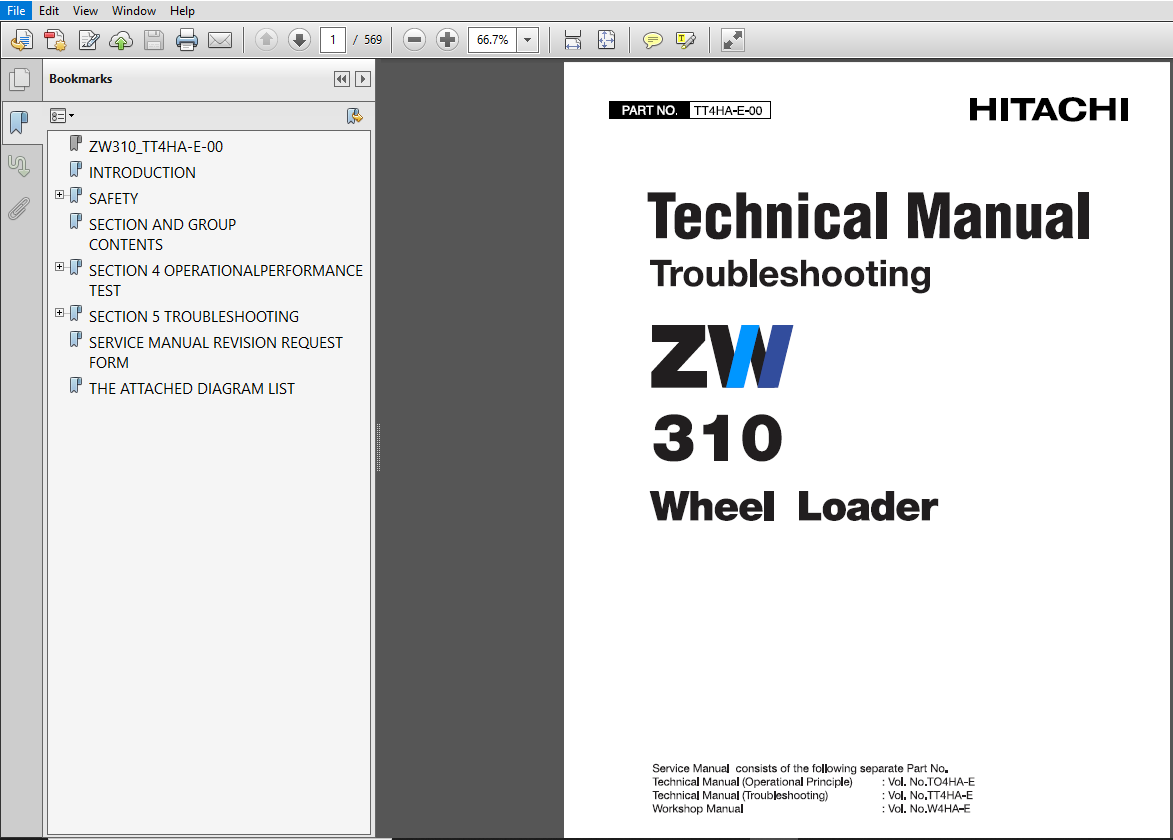1173x840 pixels.
Task: Select the Highlight Text tool icon
Action: click(x=685, y=40)
